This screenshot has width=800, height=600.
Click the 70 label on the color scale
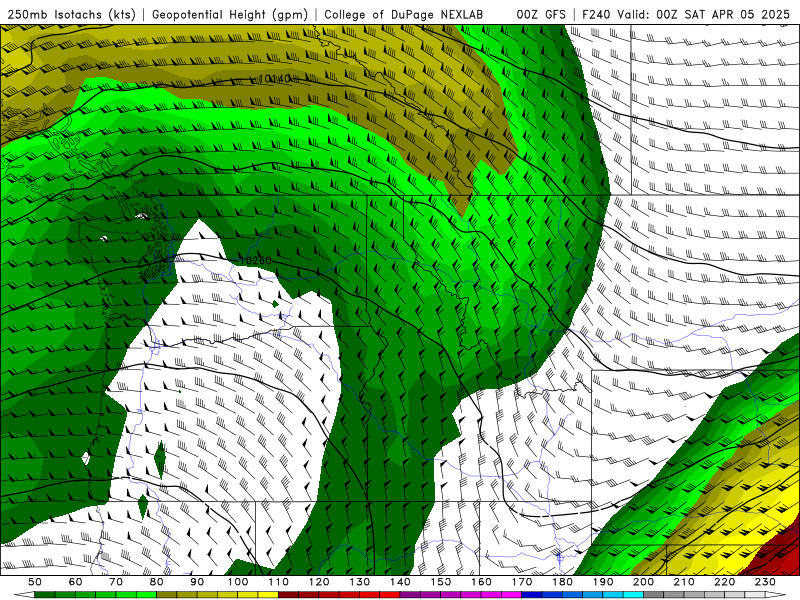(116, 582)
